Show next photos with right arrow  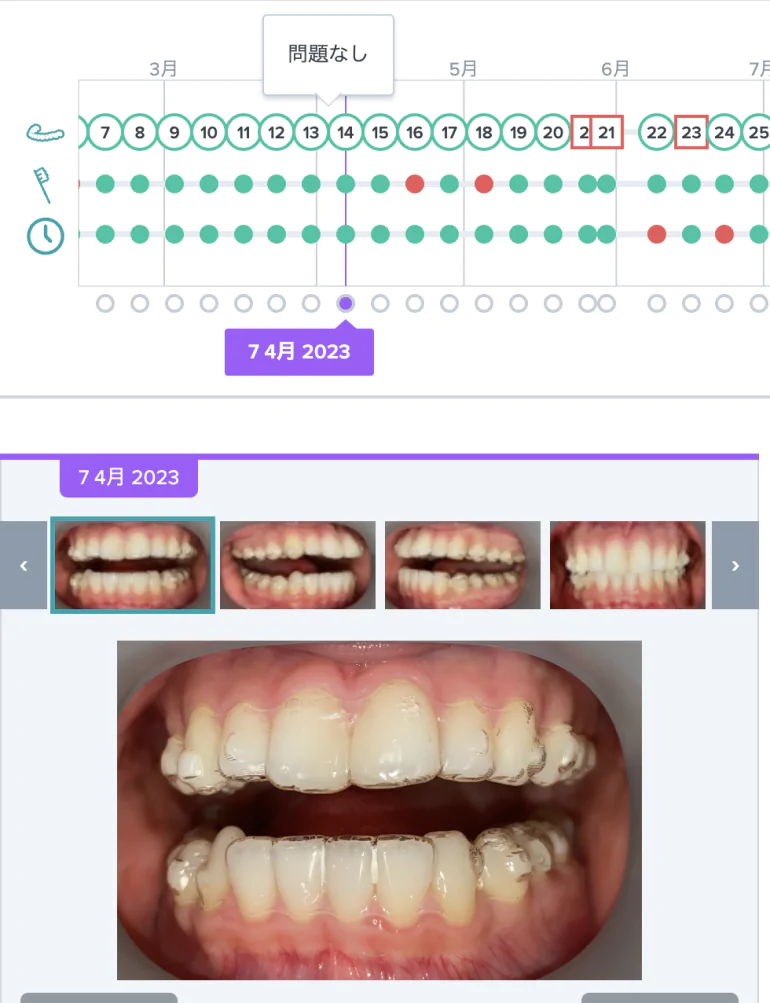tap(735, 565)
